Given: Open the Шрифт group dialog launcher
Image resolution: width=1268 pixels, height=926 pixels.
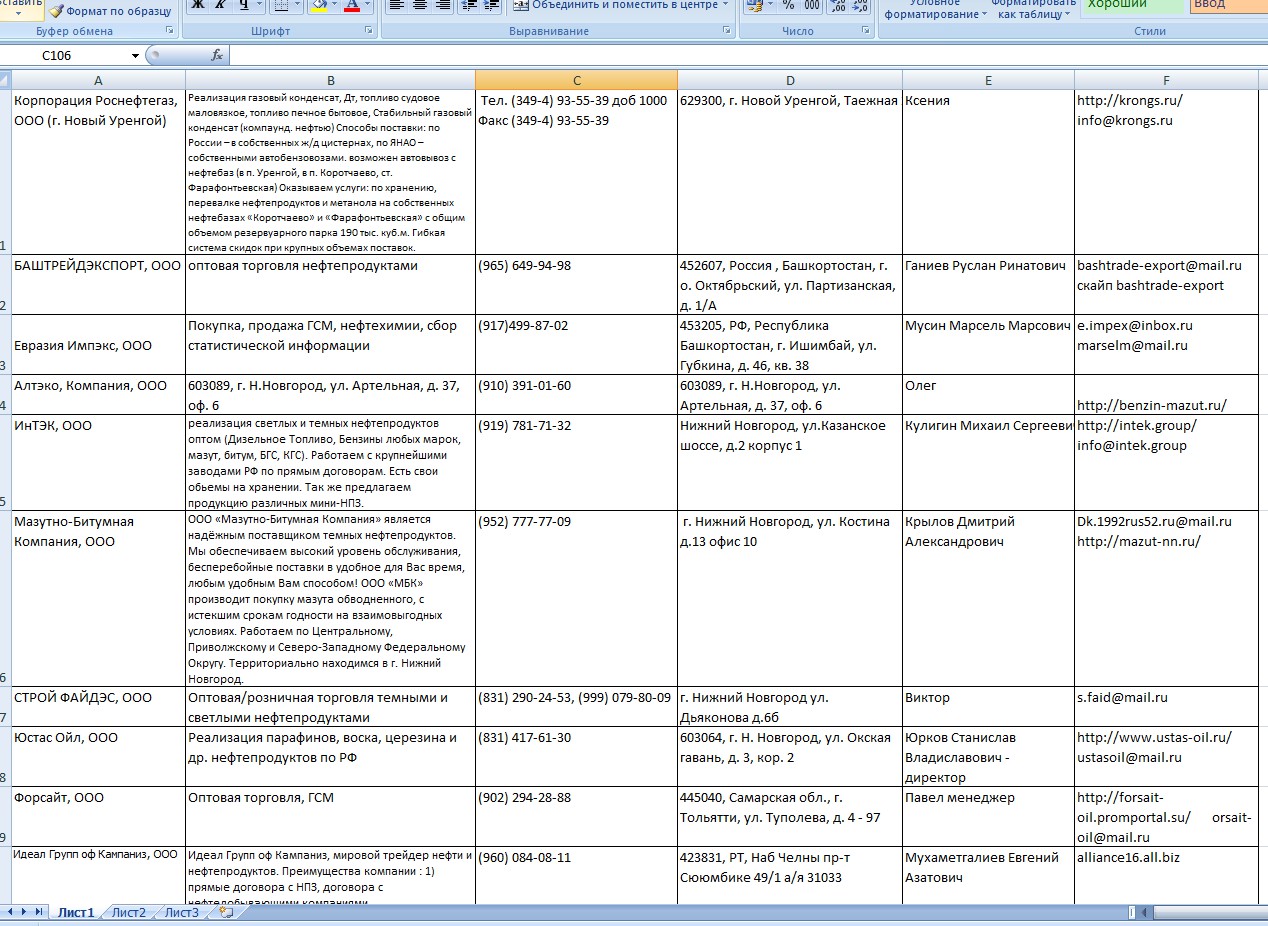Looking at the screenshot, I should pyautogui.click(x=369, y=31).
